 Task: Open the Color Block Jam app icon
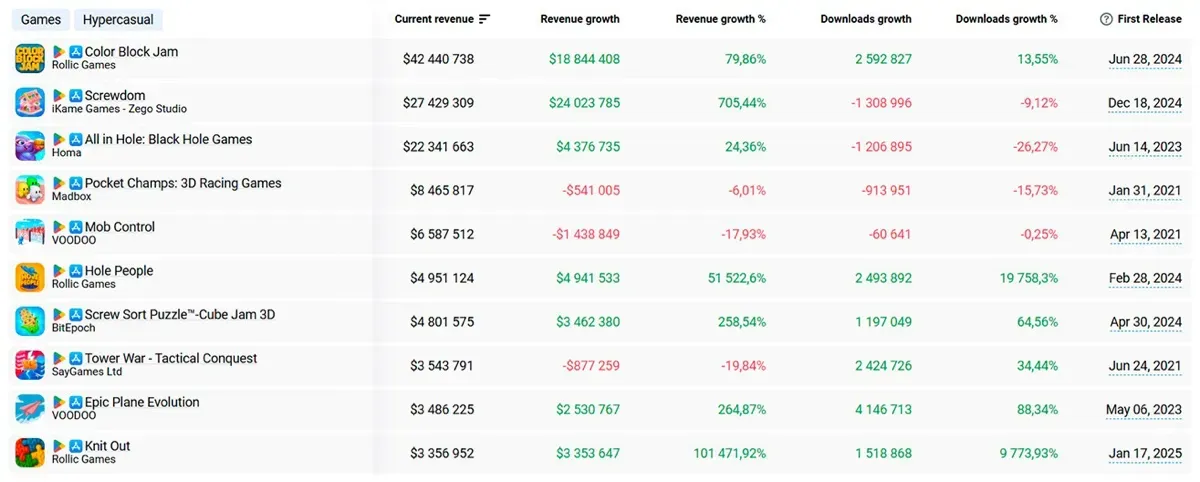[x=30, y=59]
